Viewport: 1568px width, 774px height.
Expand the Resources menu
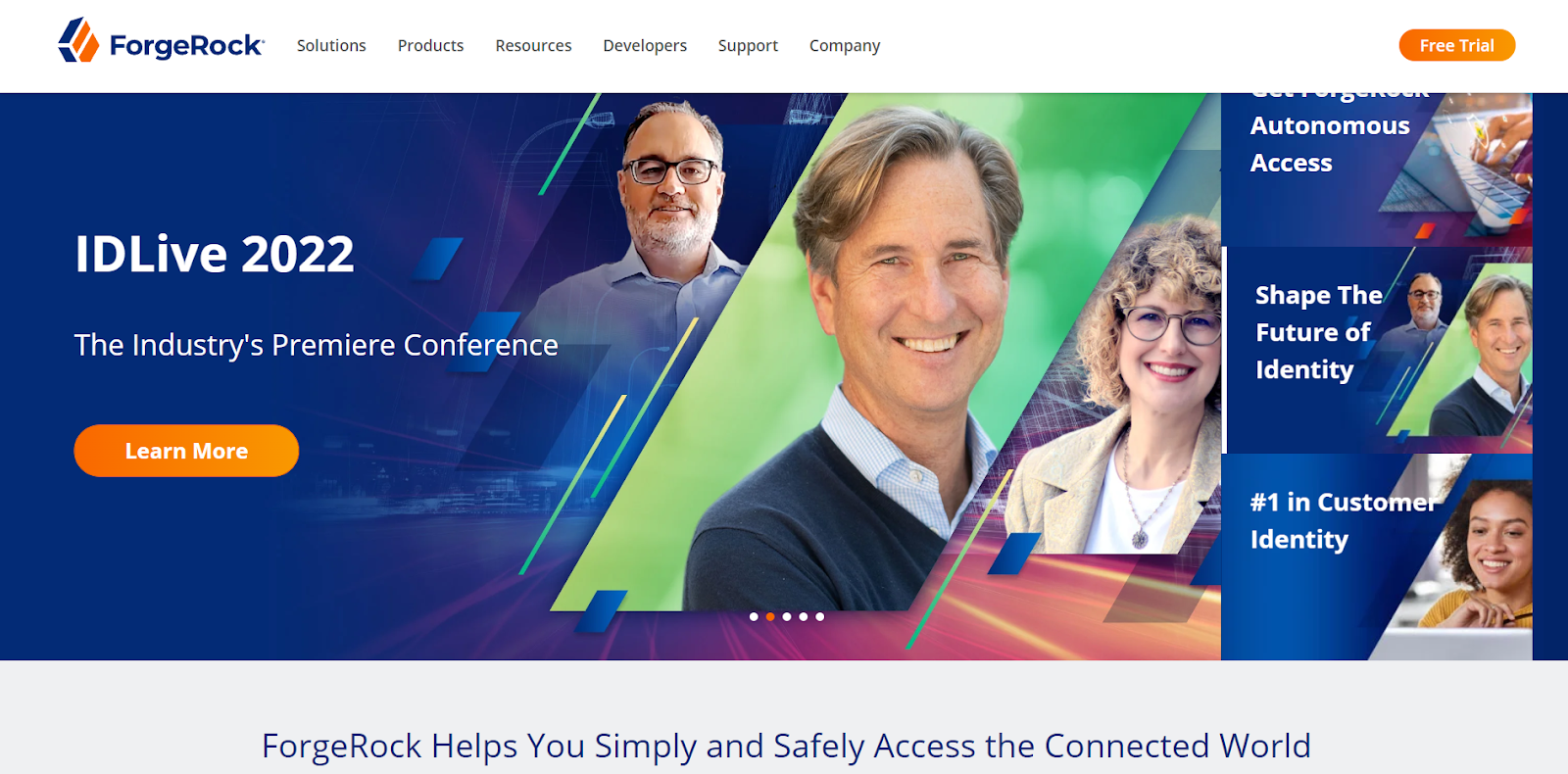(x=533, y=45)
